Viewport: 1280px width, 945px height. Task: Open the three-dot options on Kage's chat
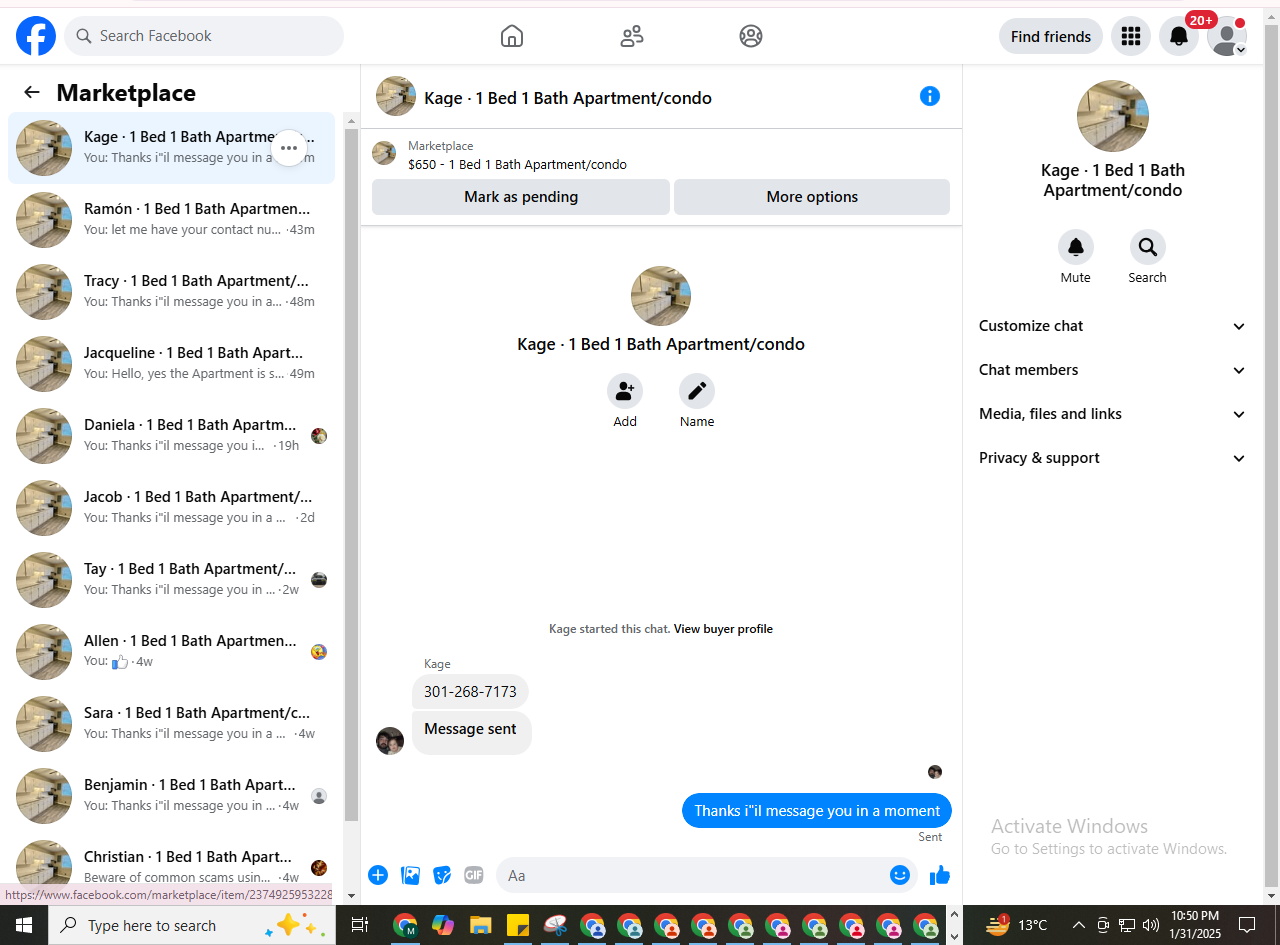click(289, 148)
